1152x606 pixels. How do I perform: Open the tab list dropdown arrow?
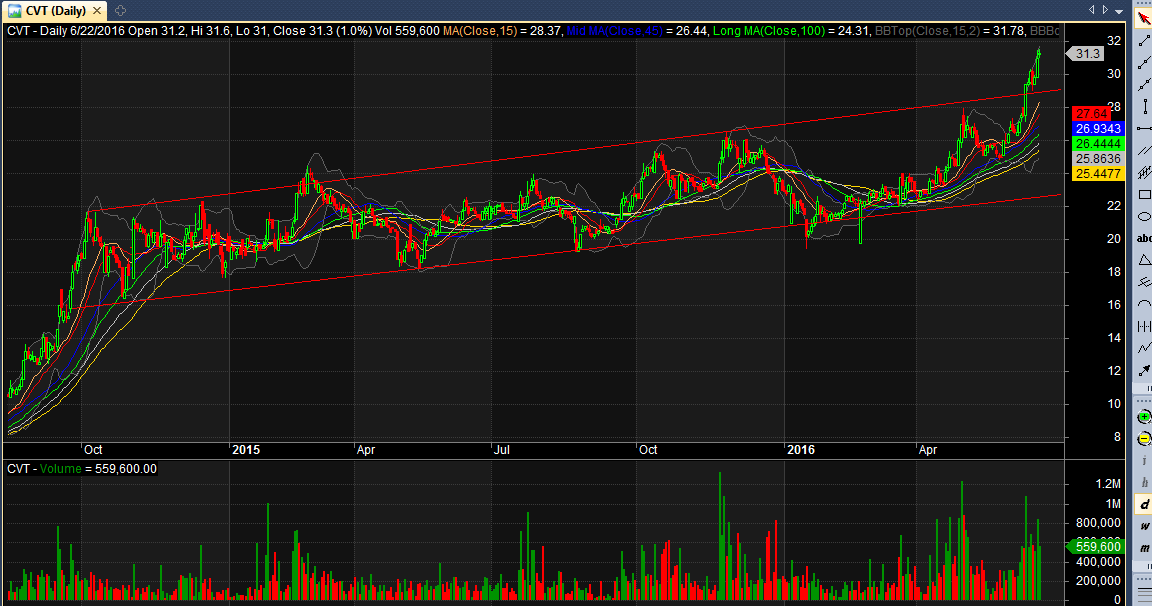coord(1119,11)
